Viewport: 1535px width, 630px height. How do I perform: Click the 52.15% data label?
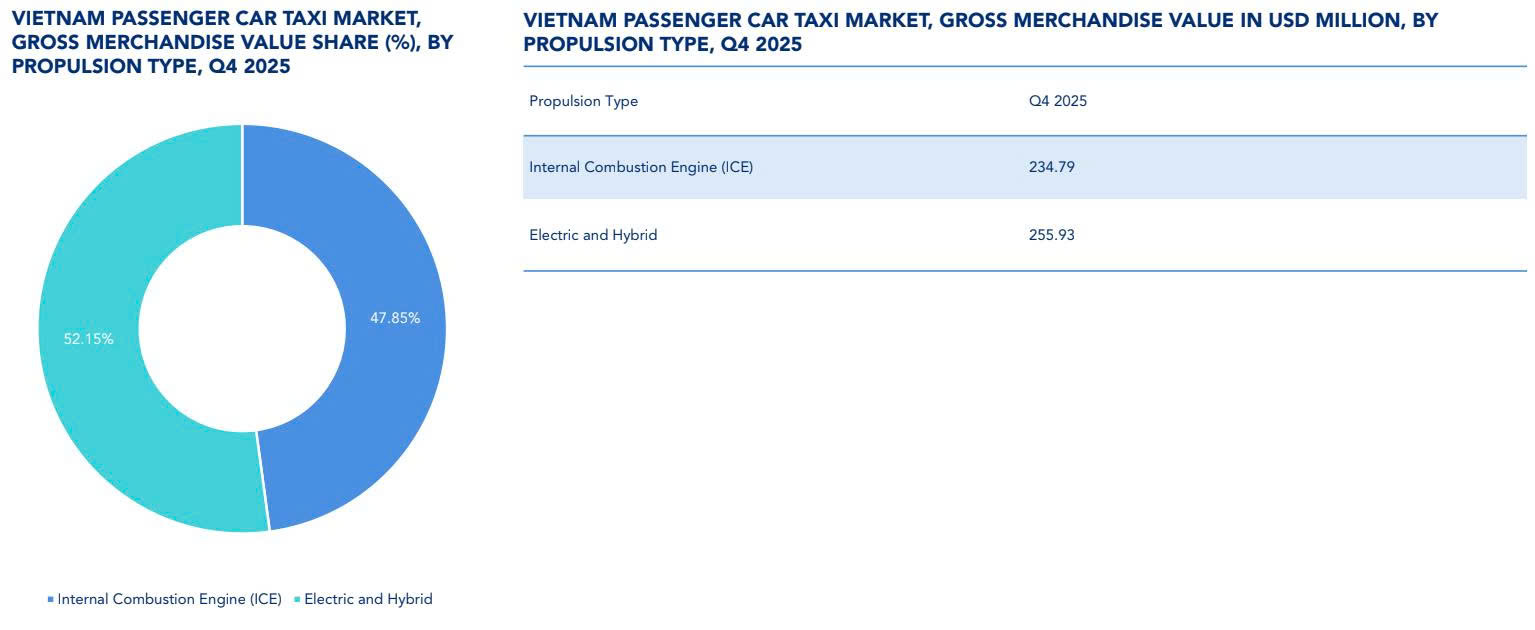point(89,339)
